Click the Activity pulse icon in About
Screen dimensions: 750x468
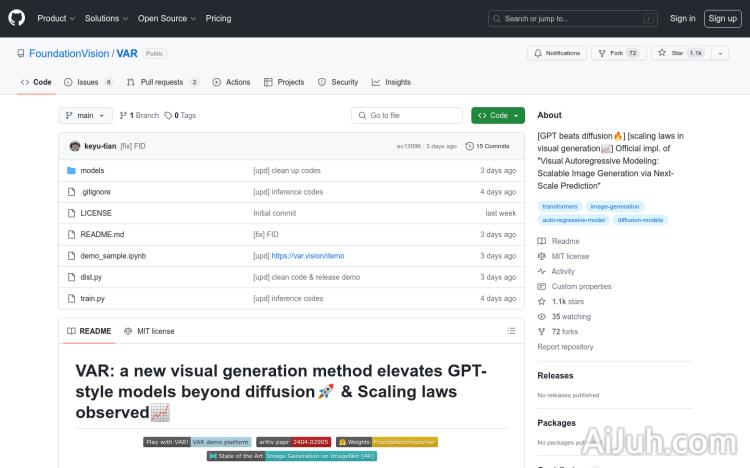point(542,271)
